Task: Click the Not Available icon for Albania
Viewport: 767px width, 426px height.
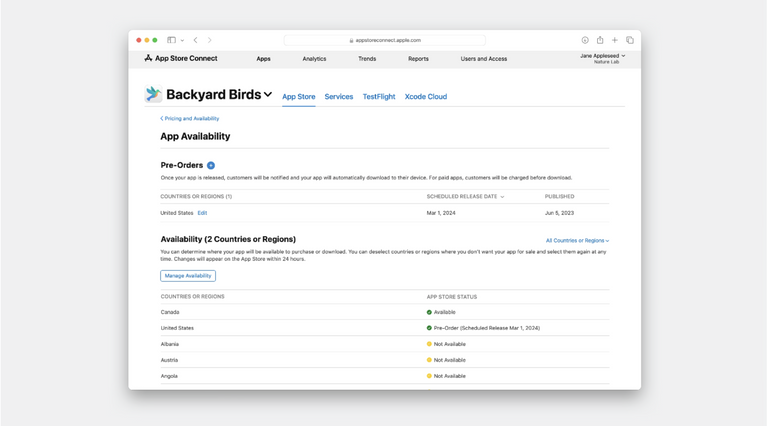Action: [x=429, y=344]
